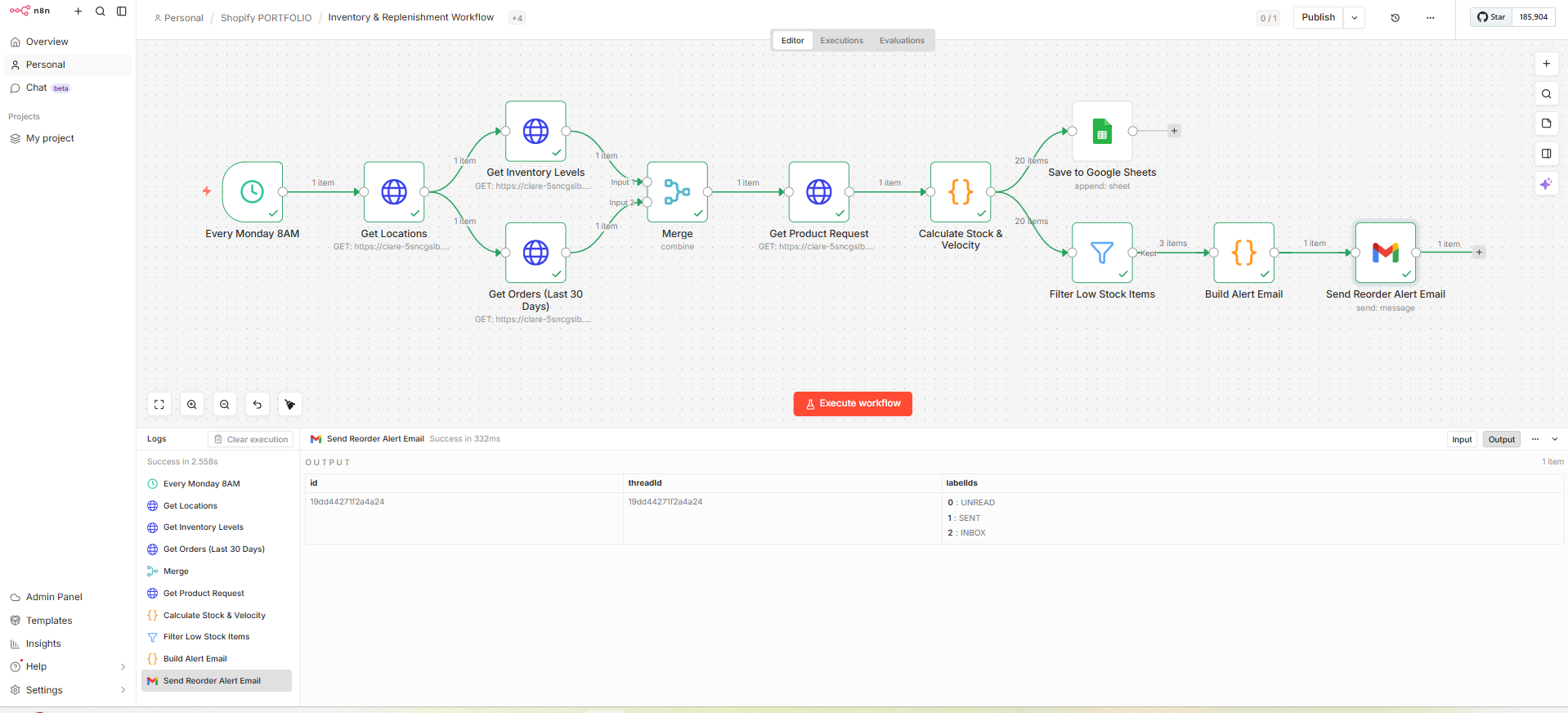Expand the +4 workflow tags

tap(517, 18)
